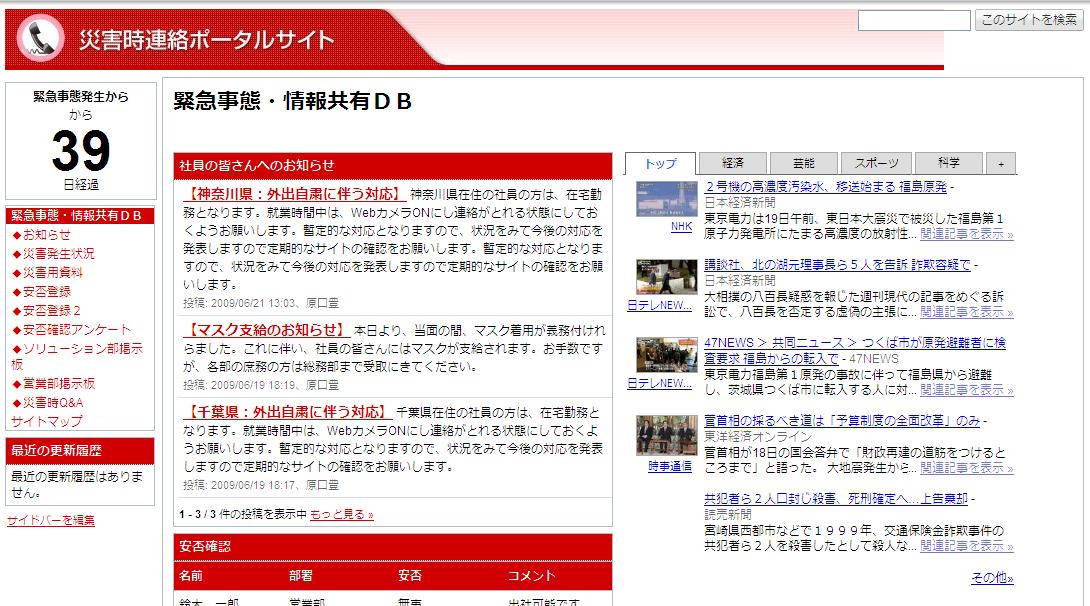Switch to the 芸能 tab
Viewport: 1090px width, 606px height.
[803, 164]
